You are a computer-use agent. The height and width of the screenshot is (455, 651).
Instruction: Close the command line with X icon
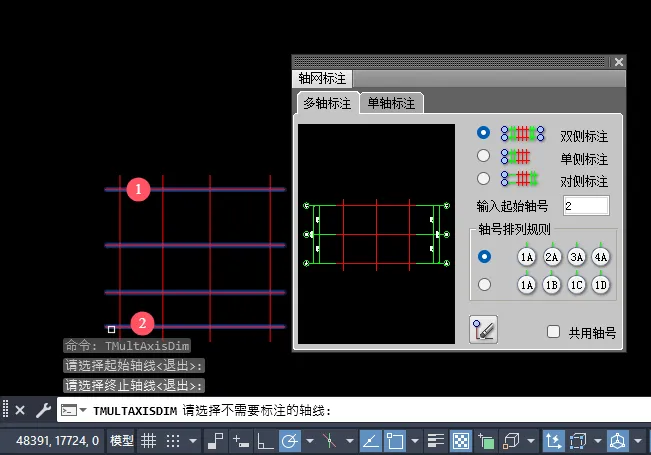[x=20, y=411]
